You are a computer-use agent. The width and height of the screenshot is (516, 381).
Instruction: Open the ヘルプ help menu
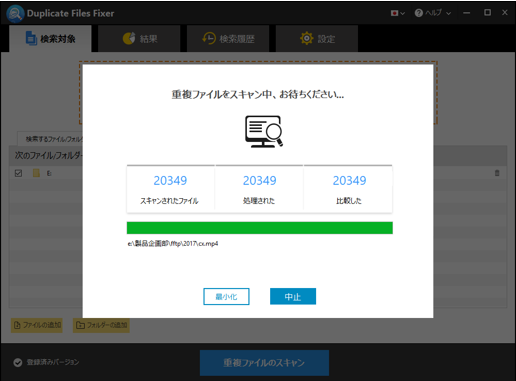click(x=433, y=13)
